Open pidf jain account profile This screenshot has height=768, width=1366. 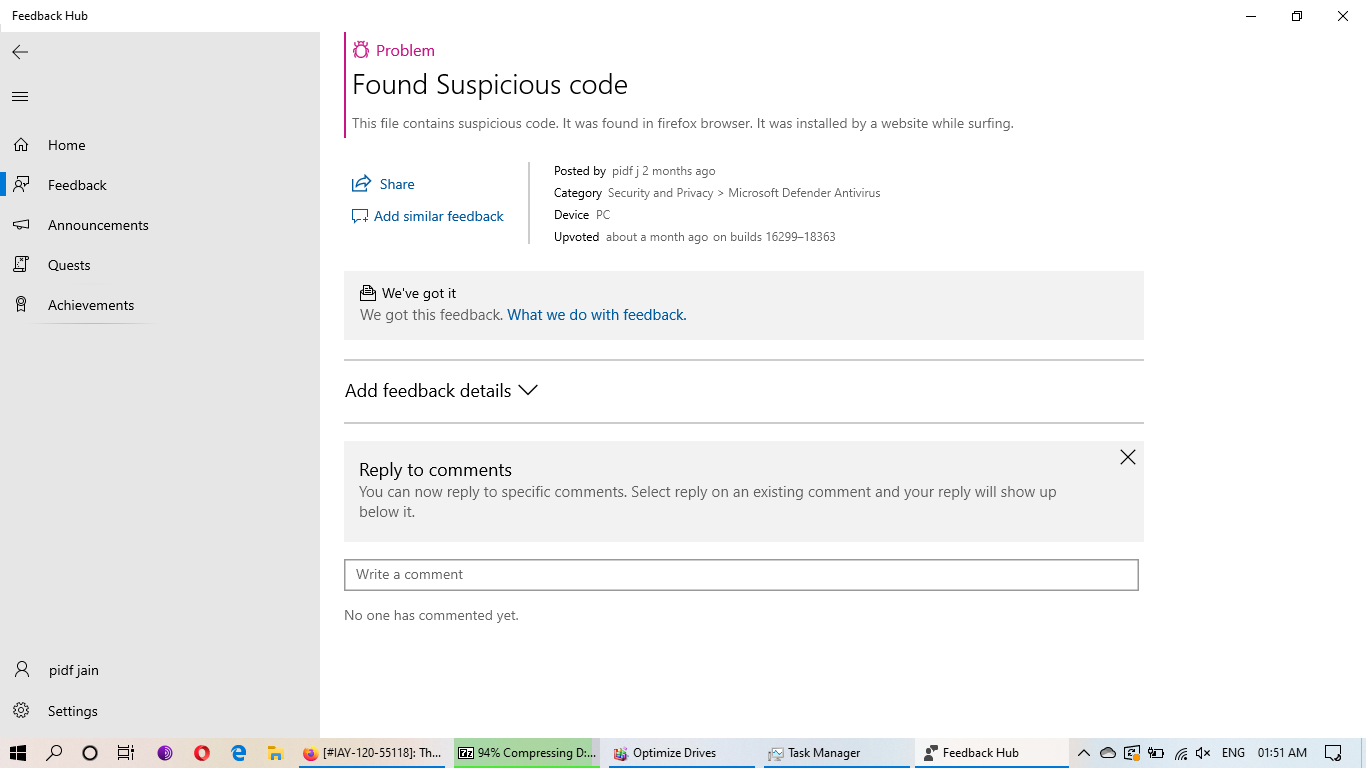(73, 670)
